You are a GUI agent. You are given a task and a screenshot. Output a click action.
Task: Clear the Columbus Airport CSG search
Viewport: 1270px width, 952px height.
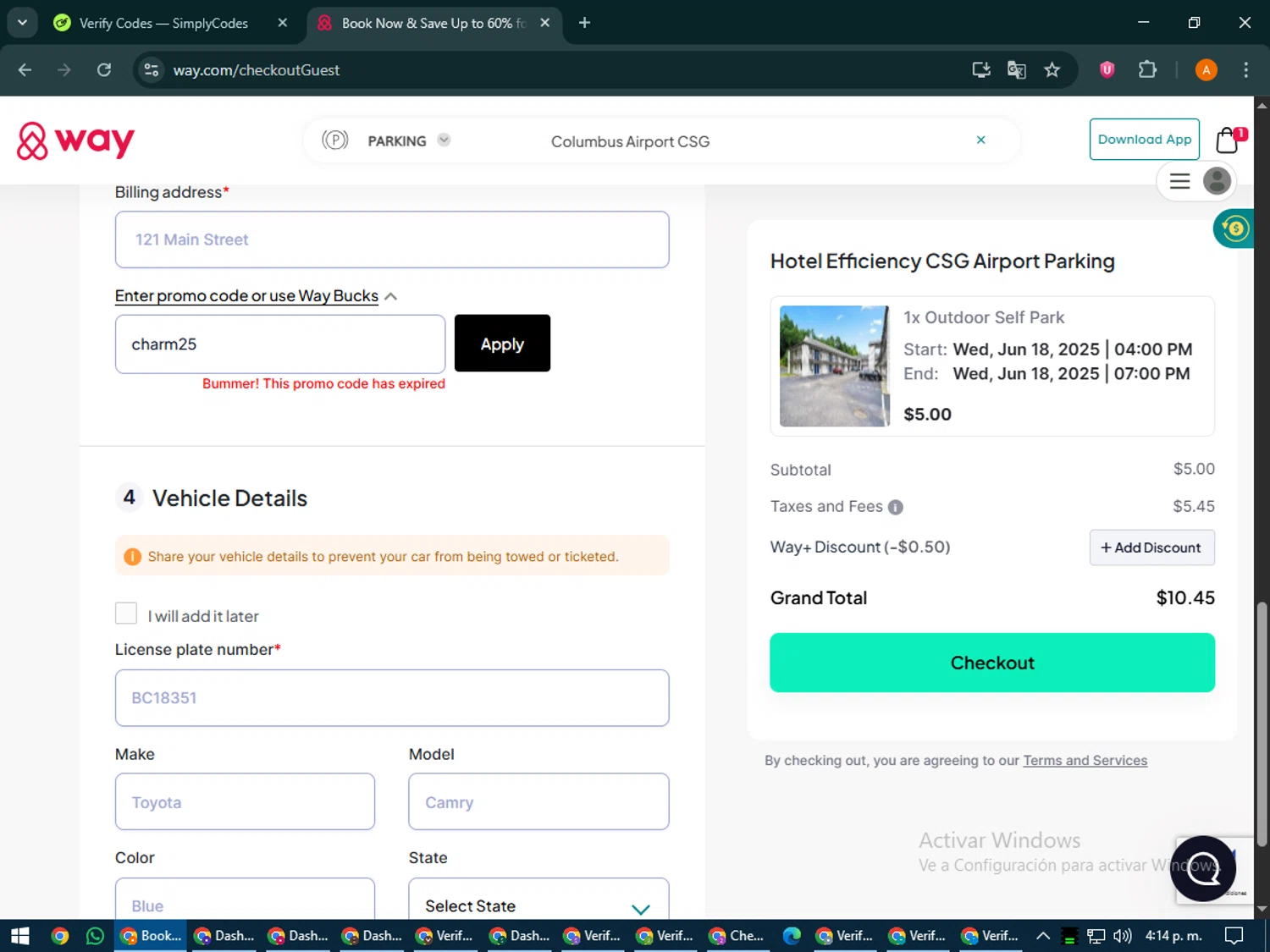[980, 140]
